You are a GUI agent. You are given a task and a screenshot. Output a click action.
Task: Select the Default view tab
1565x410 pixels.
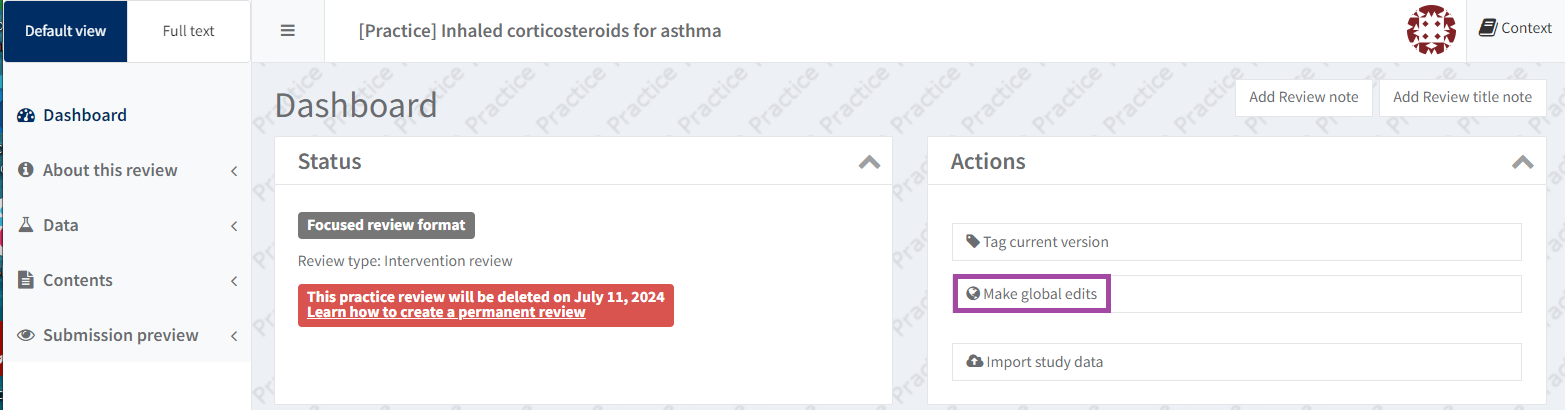click(x=65, y=31)
